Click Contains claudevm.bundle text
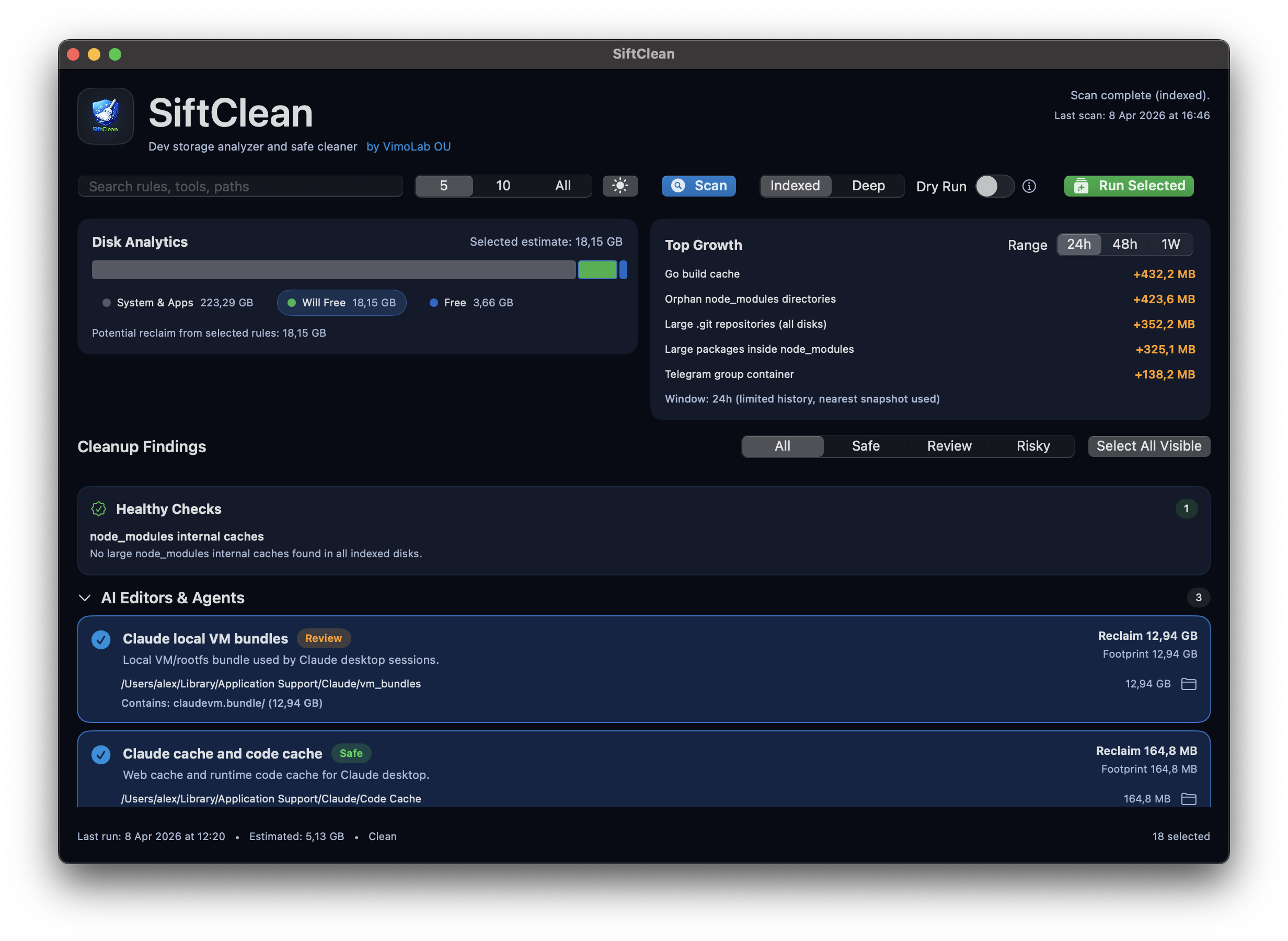This screenshot has height=941, width=1288. tap(222, 703)
